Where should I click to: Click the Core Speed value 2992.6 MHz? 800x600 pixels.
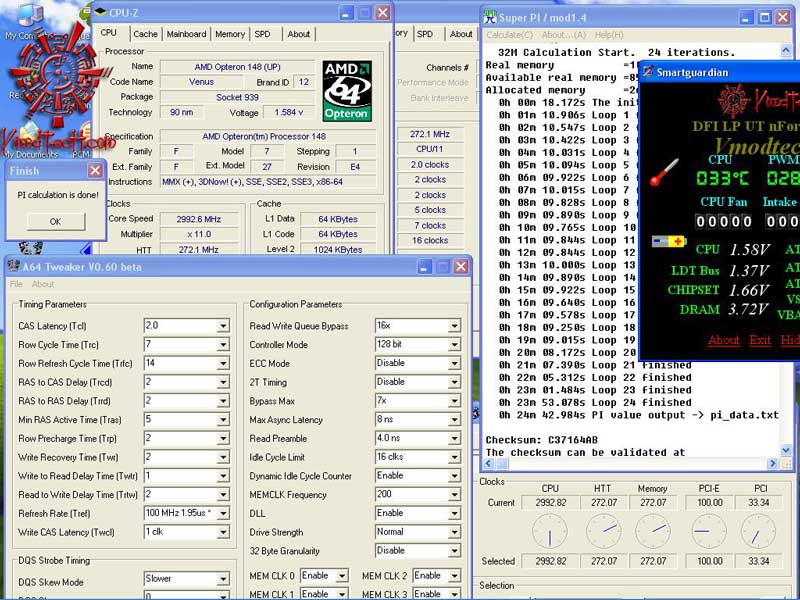(x=198, y=219)
